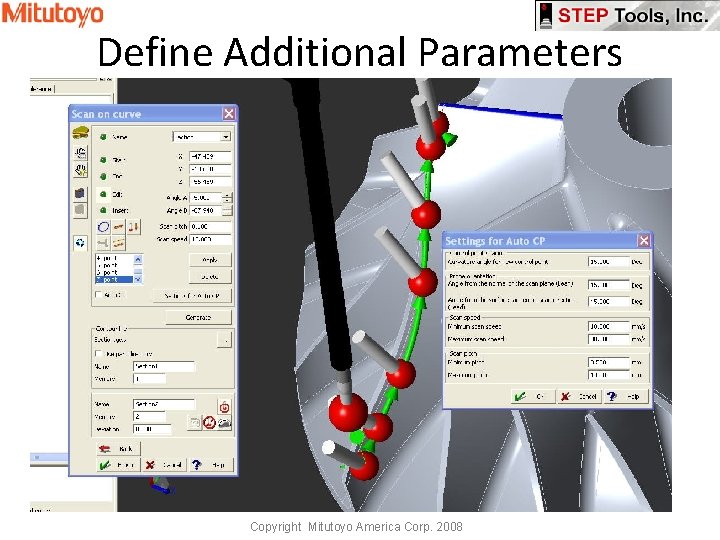Click the curvature angle for new control point field

tap(608, 261)
